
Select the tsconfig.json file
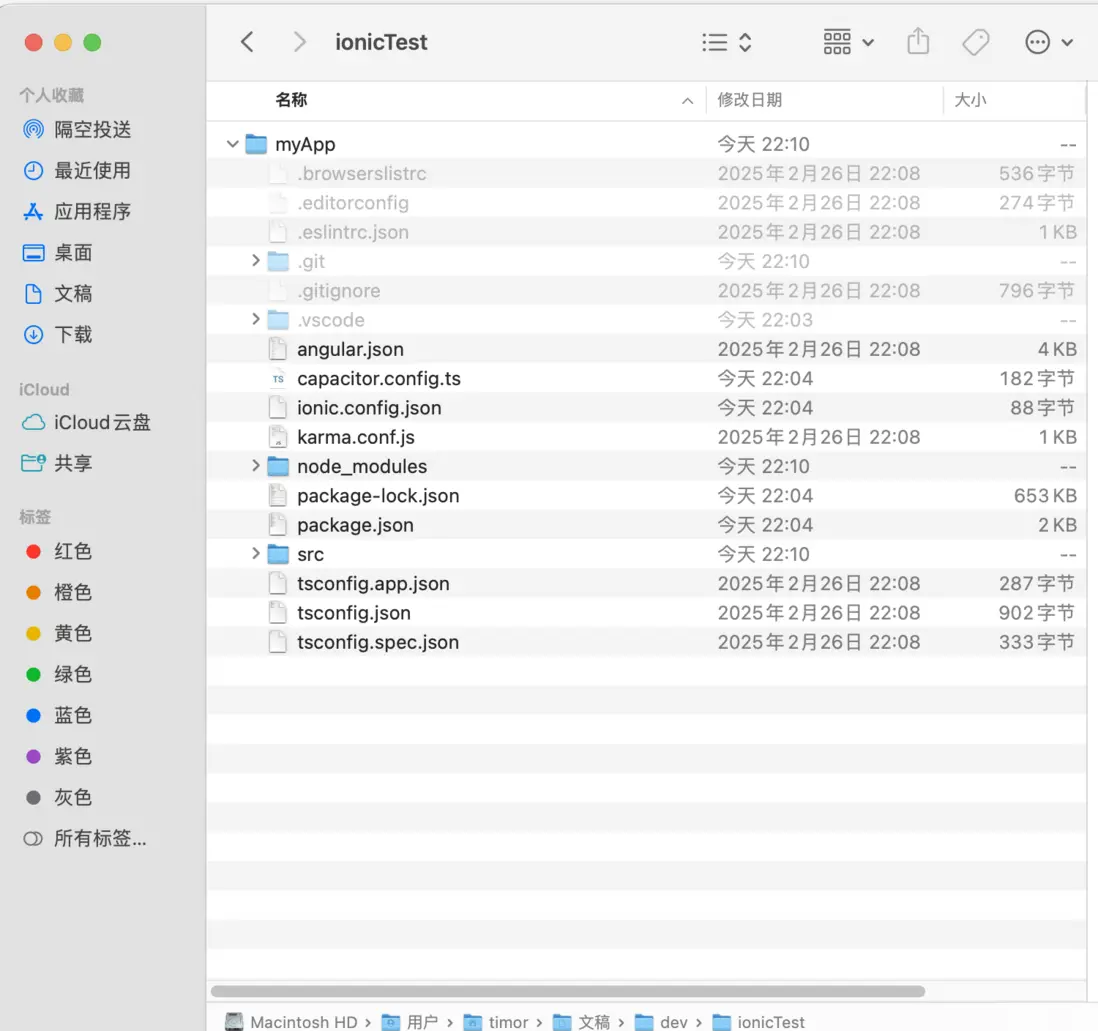coord(646,613)
